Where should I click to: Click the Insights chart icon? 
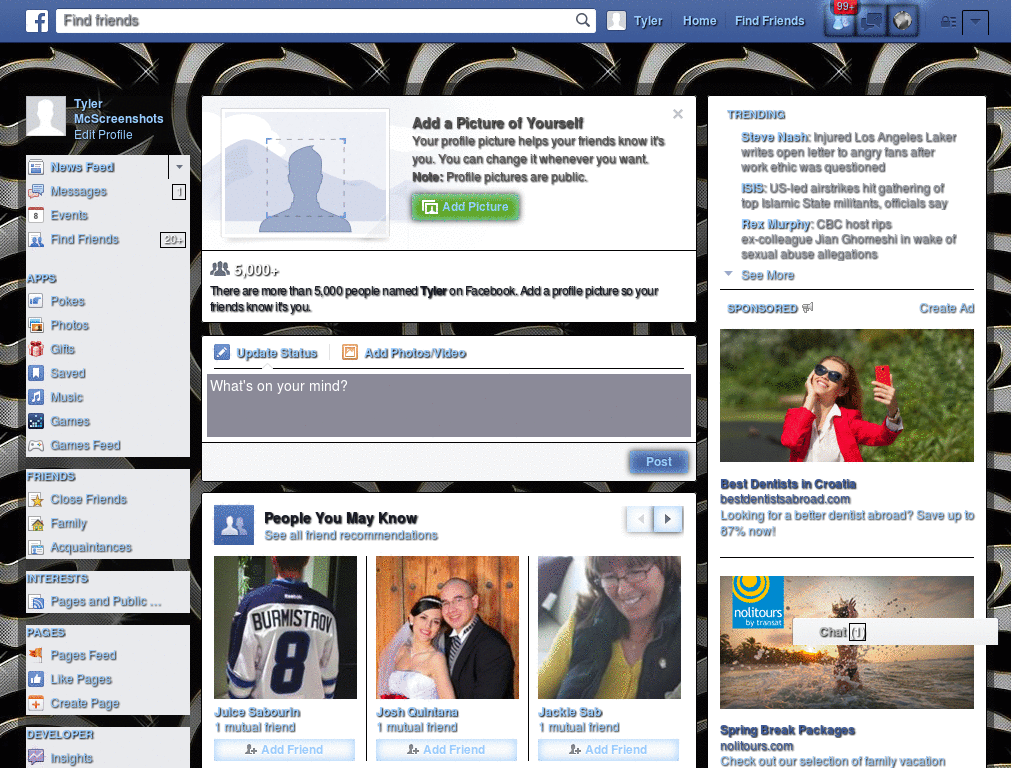pos(36,758)
